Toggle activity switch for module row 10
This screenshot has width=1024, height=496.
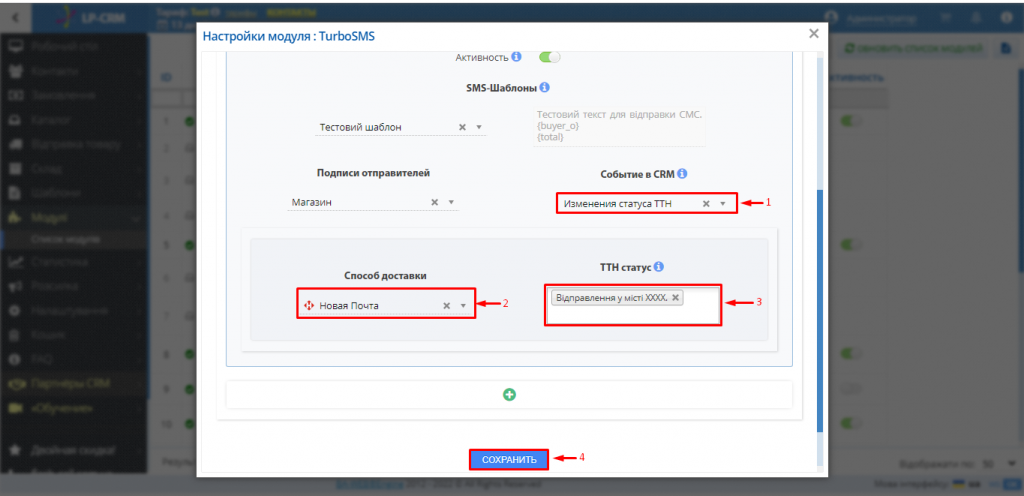click(852, 424)
